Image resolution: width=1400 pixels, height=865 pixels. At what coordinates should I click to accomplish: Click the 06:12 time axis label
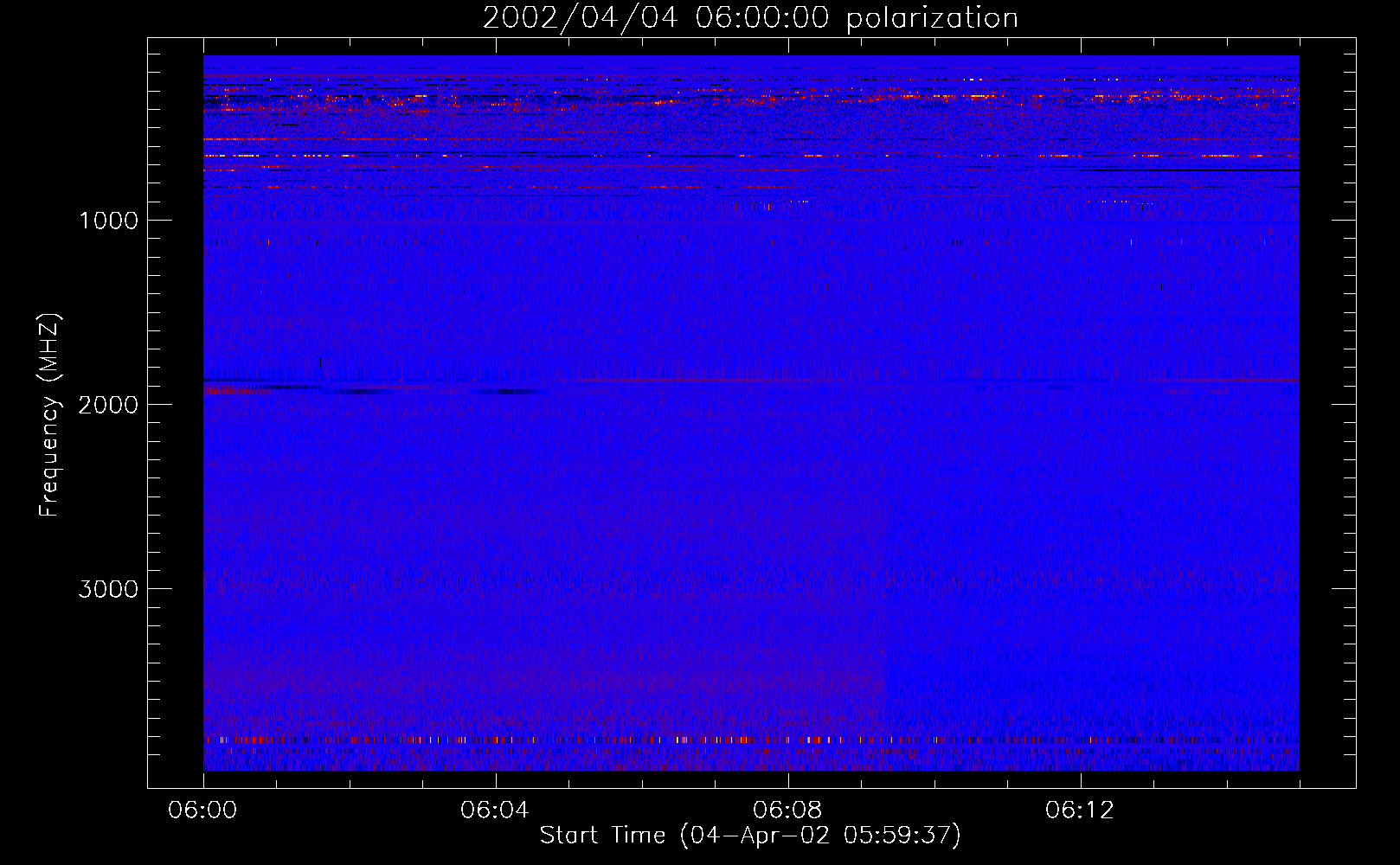coord(1080,811)
